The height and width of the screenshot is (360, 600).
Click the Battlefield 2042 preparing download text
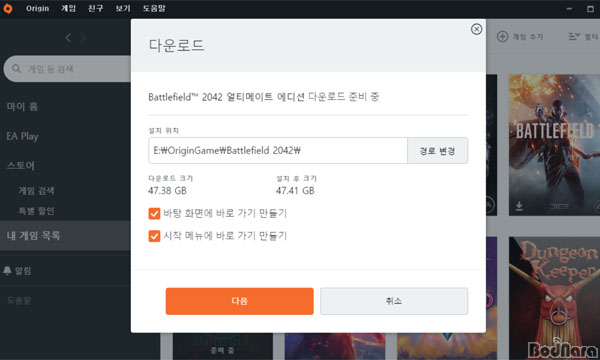pos(264,97)
